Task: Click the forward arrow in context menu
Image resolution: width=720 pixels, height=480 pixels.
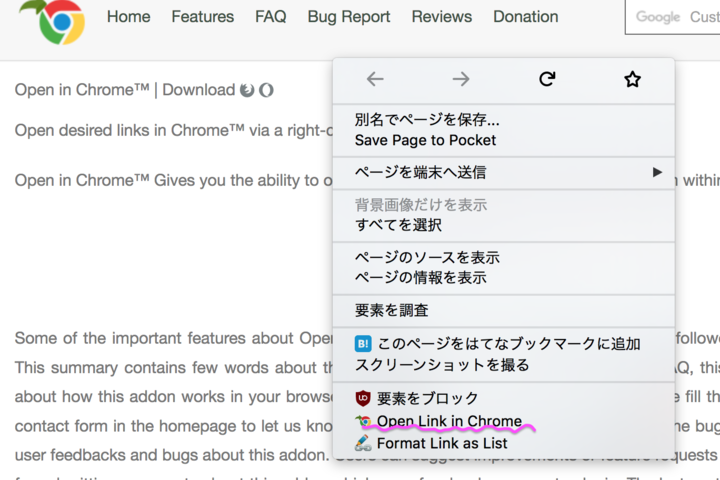Action: click(x=461, y=79)
